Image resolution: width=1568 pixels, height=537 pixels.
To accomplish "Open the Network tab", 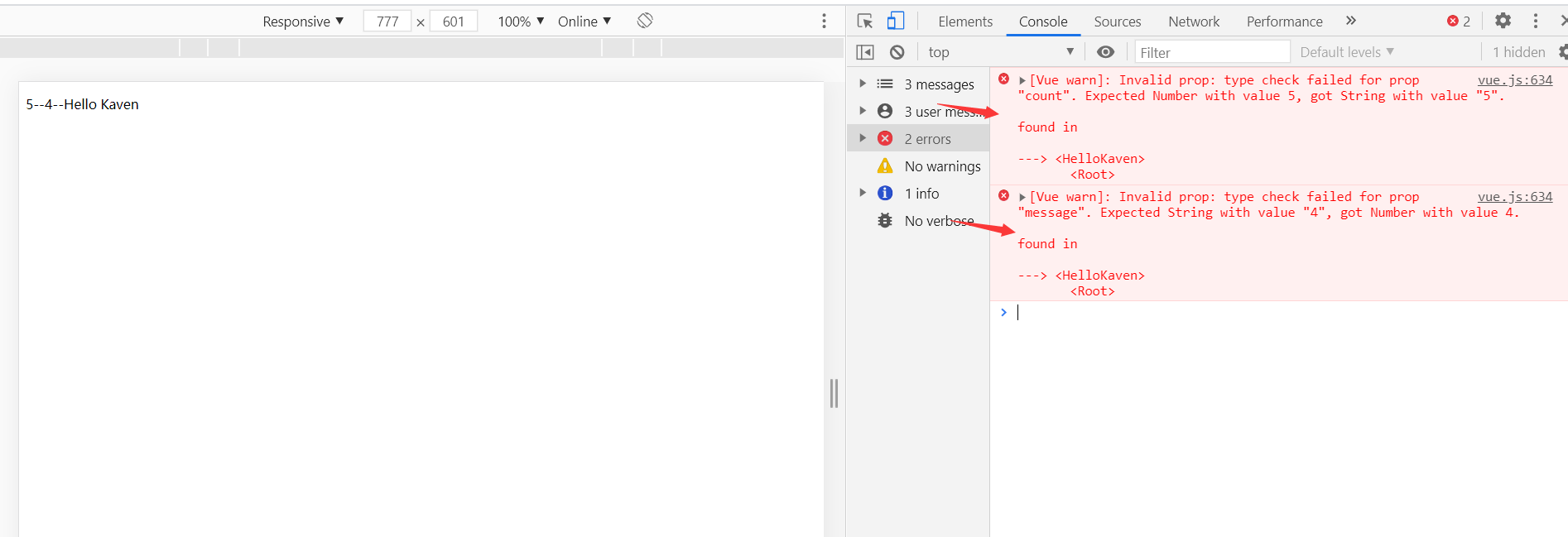I will click(x=1194, y=22).
